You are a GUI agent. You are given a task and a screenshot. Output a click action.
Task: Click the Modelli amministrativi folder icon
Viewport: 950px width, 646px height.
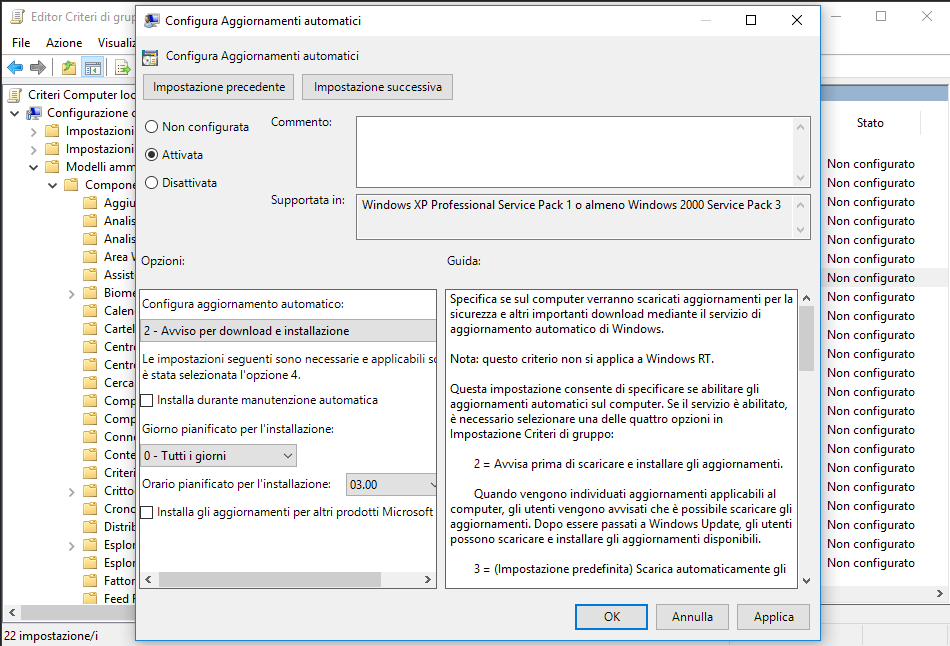53,167
